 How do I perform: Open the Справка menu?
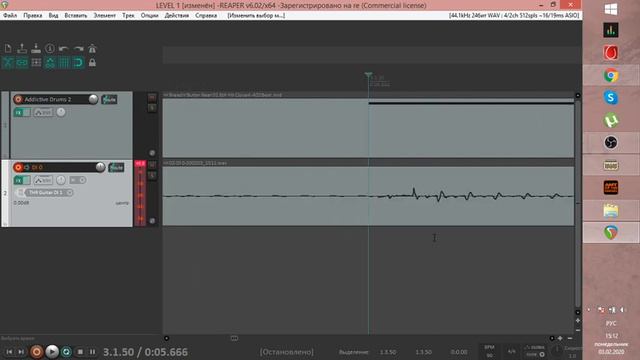click(x=206, y=16)
